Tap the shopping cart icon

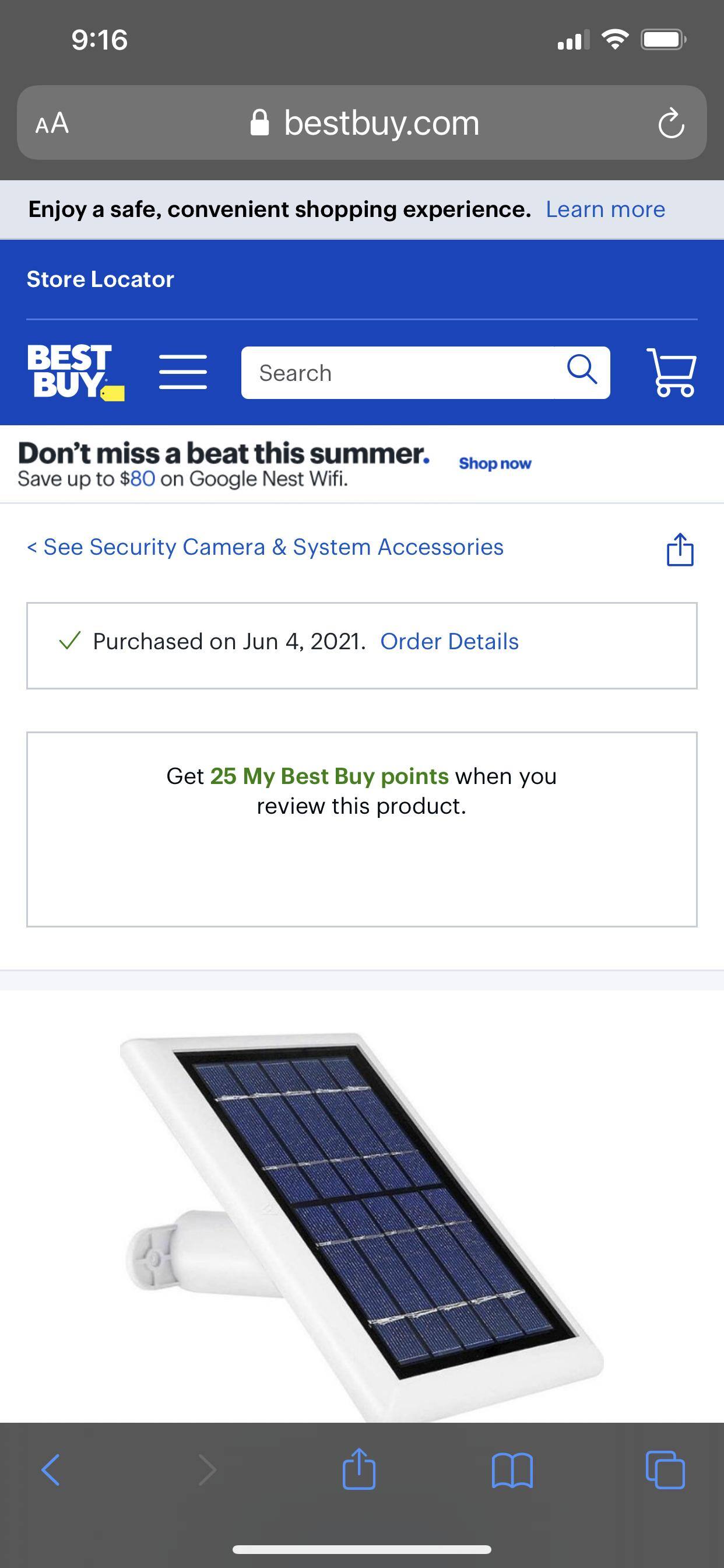pyautogui.click(x=671, y=372)
